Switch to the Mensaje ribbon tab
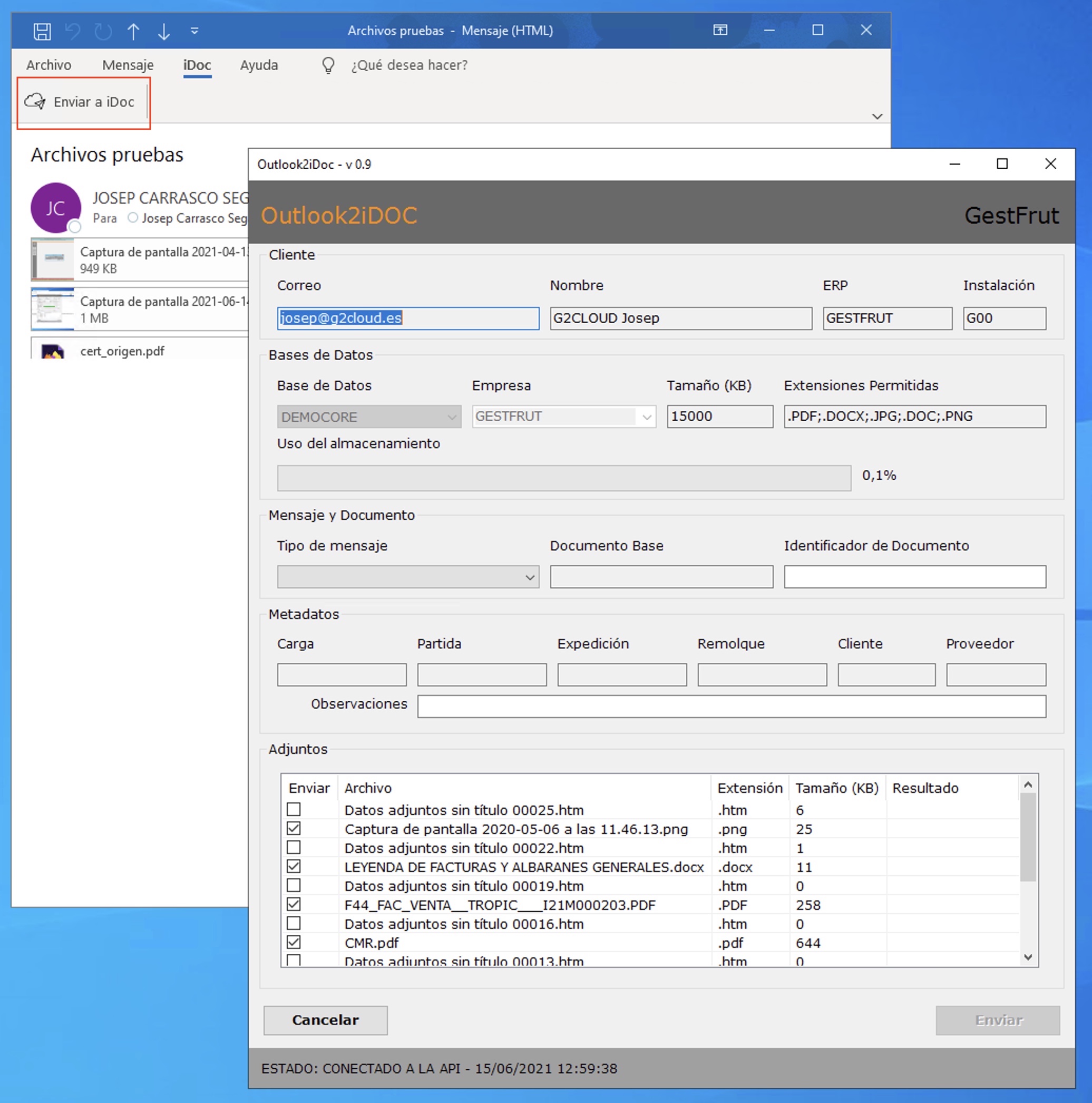 click(128, 65)
